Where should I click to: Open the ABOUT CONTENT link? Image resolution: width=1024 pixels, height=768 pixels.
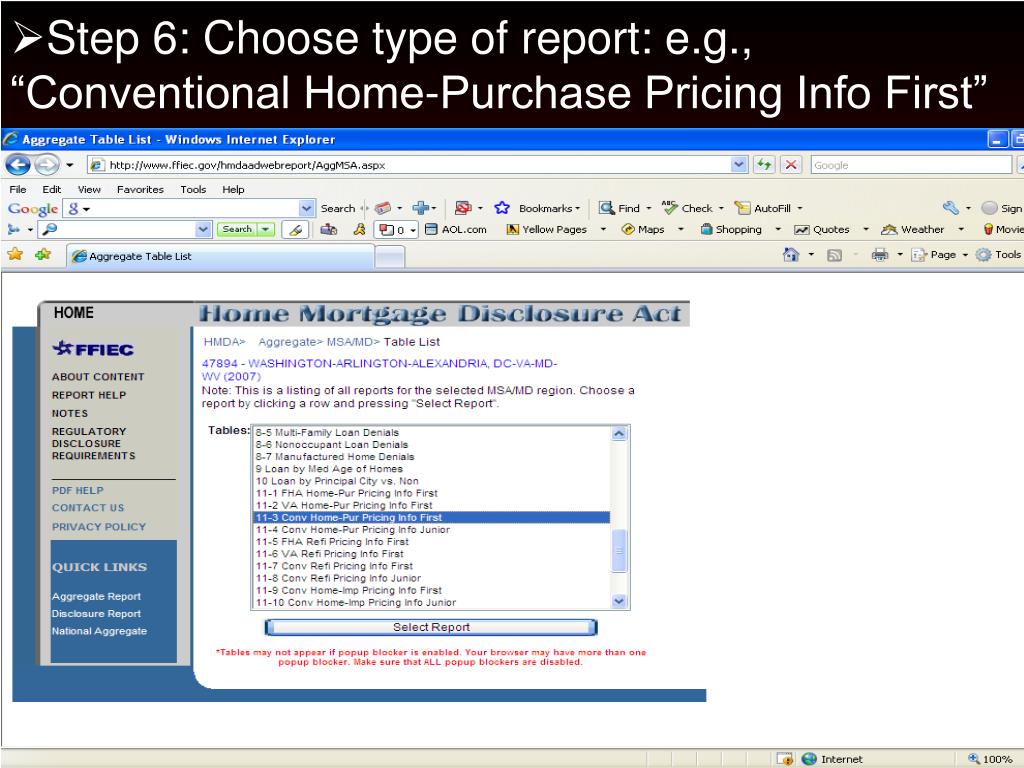click(x=98, y=377)
